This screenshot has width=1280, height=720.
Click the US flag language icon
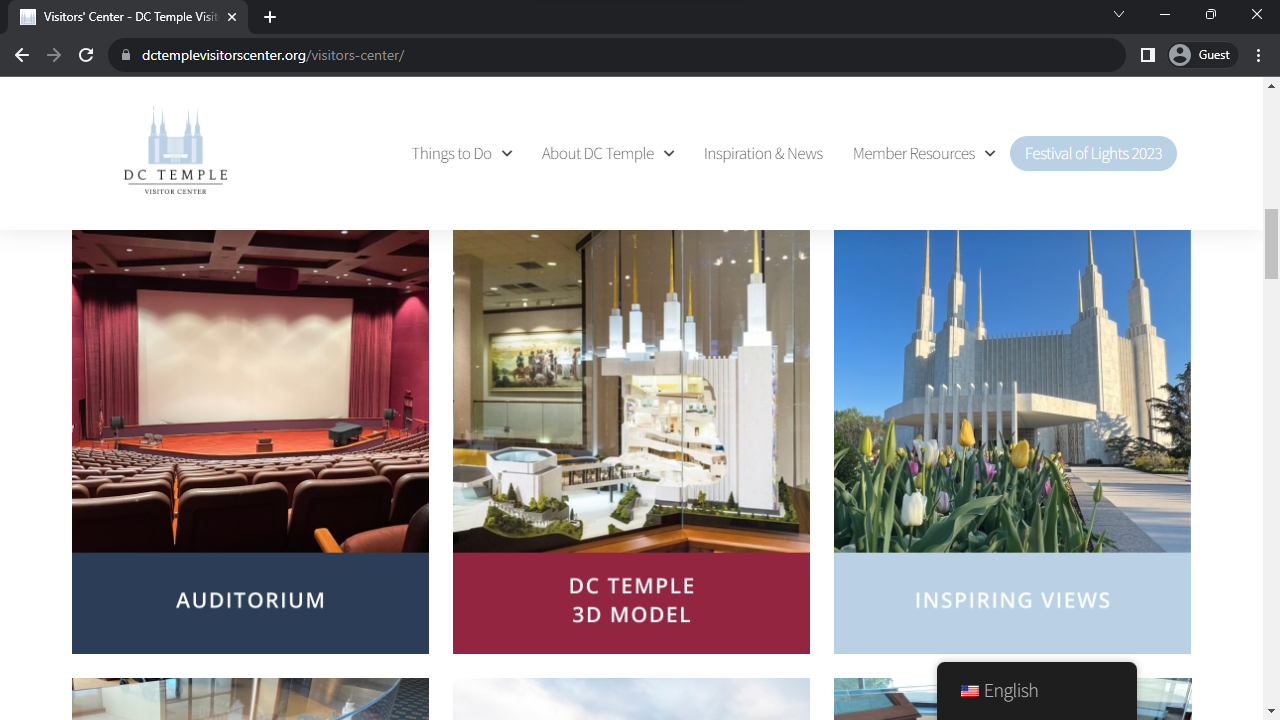pyautogui.click(x=969, y=691)
